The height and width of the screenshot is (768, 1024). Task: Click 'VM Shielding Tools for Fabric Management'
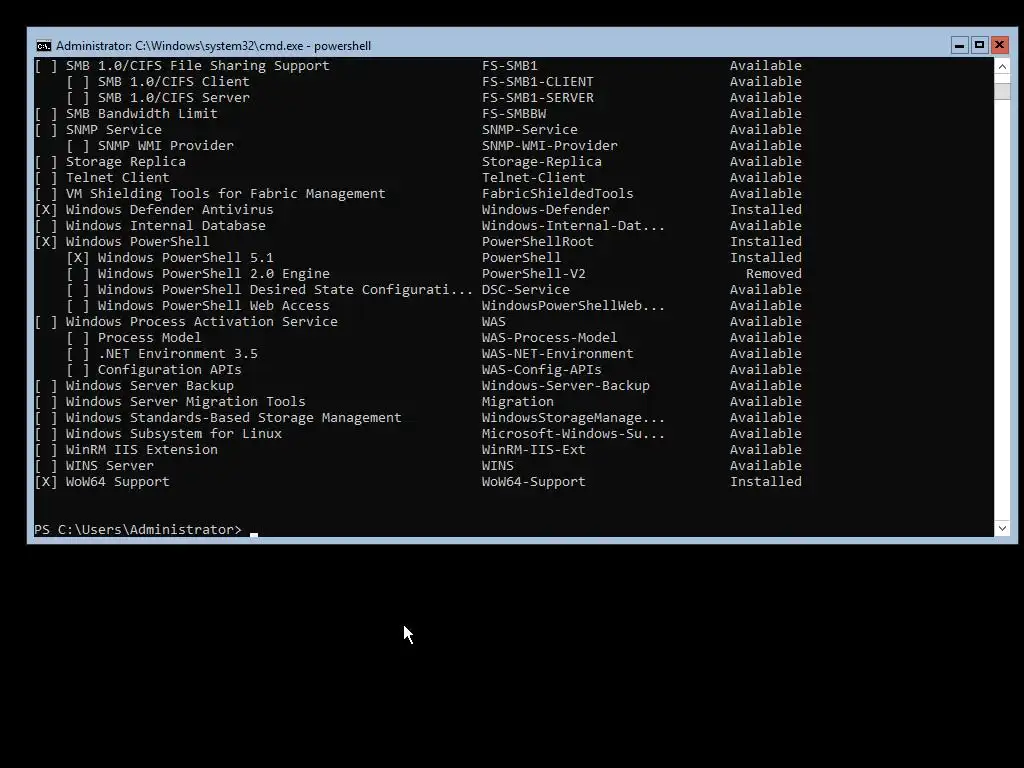pos(225,193)
